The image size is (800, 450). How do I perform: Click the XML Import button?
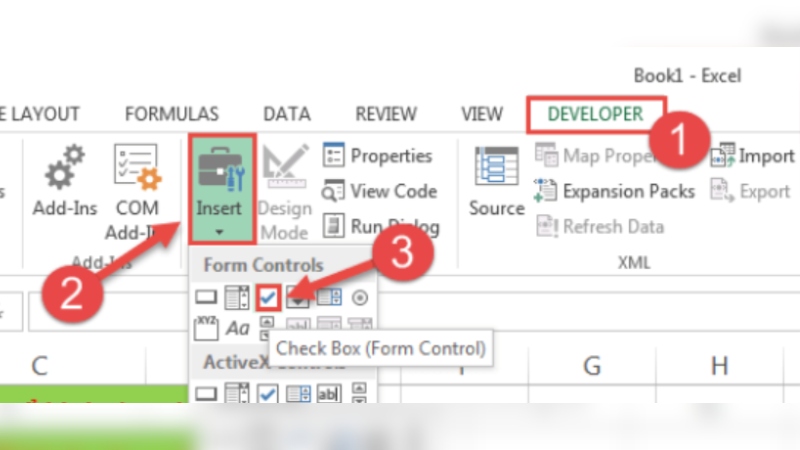[x=753, y=156]
